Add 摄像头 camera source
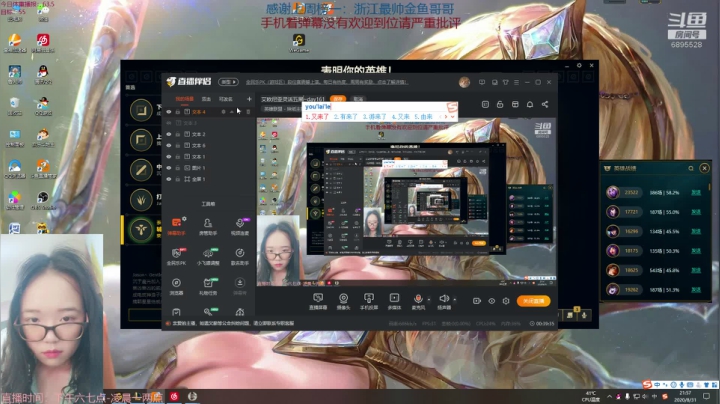720x404 pixels. click(x=343, y=302)
